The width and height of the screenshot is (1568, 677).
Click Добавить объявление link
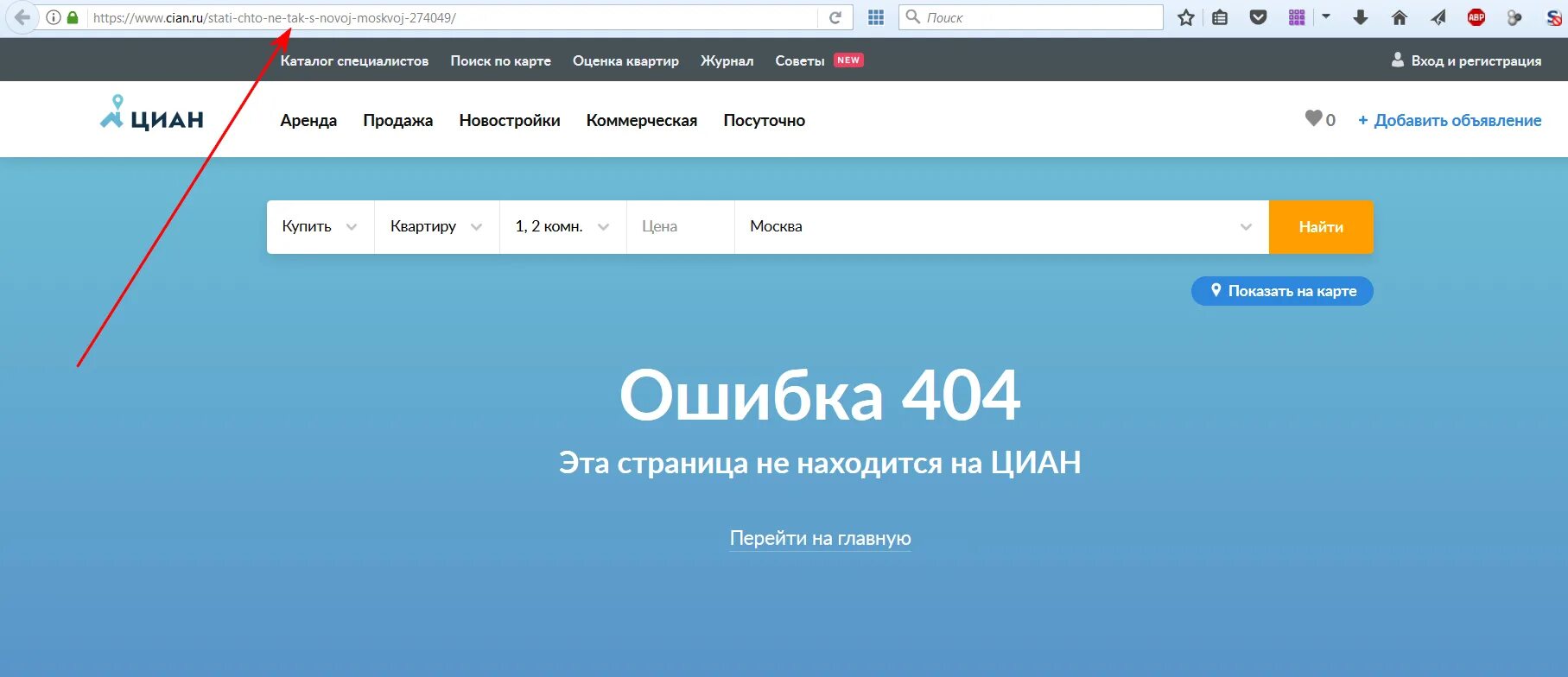1450,120
